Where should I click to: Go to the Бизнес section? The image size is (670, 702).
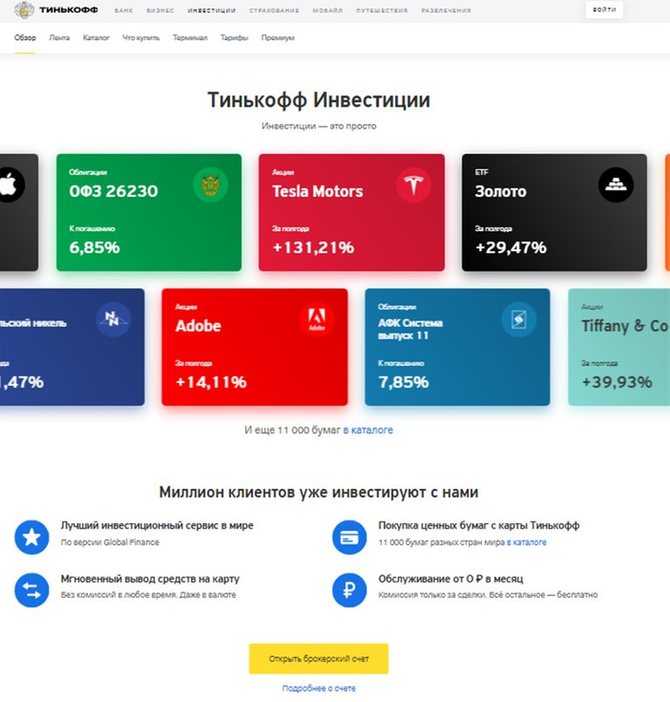(x=160, y=10)
